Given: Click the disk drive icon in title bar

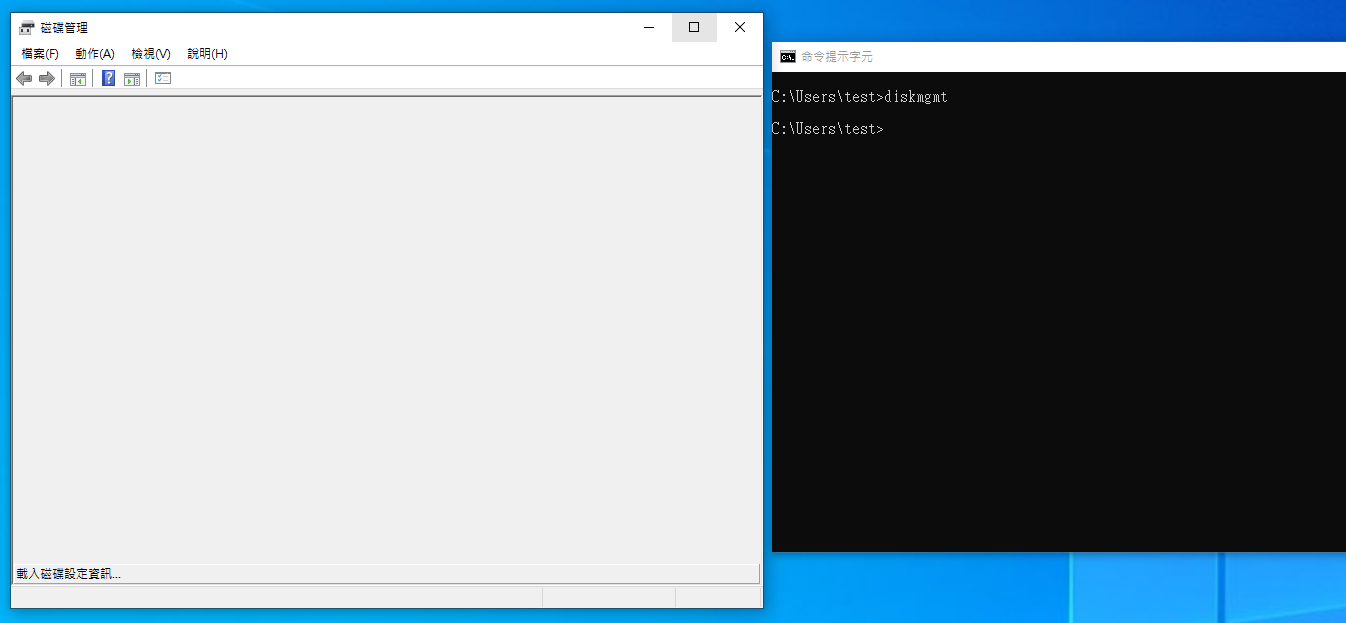Looking at the screenshot, I should pos(27,28).
